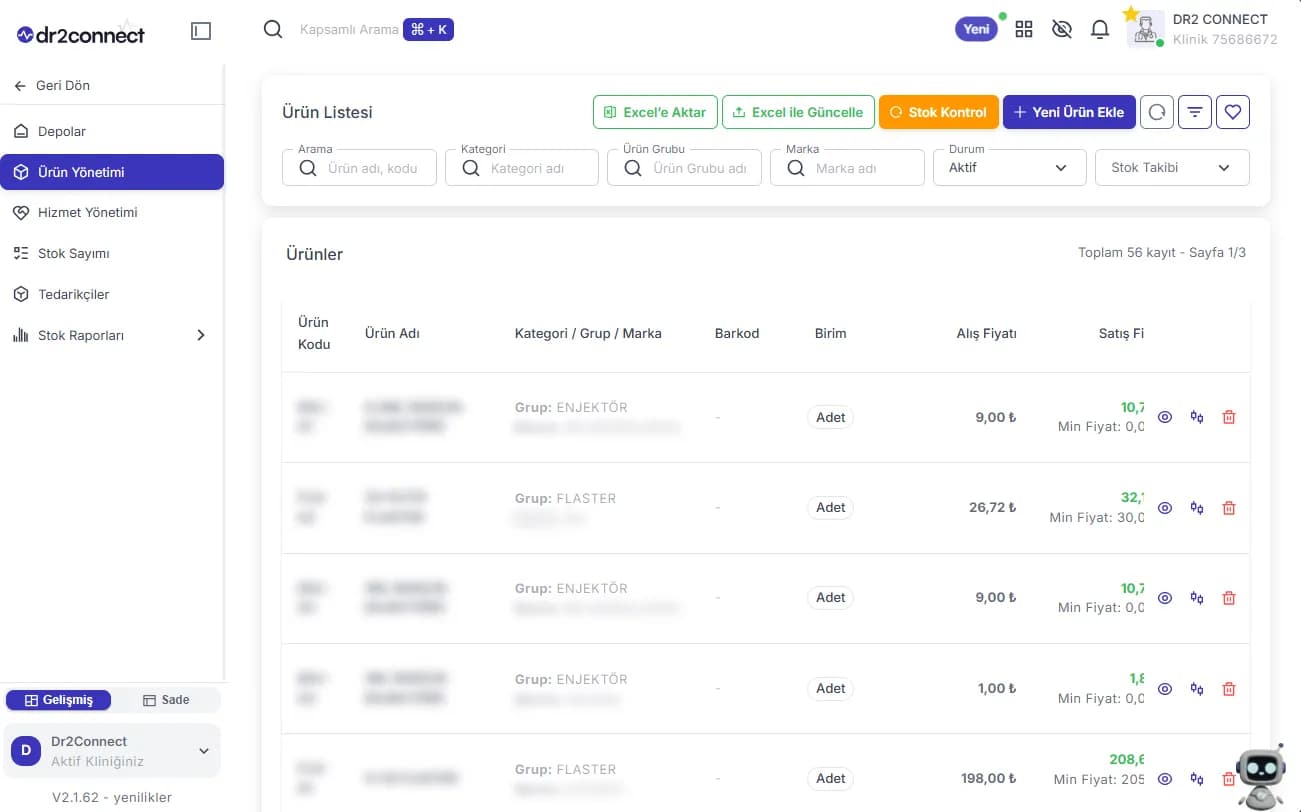
Task: Focus the Marka adı input field
Action: (x=847, y=168)
